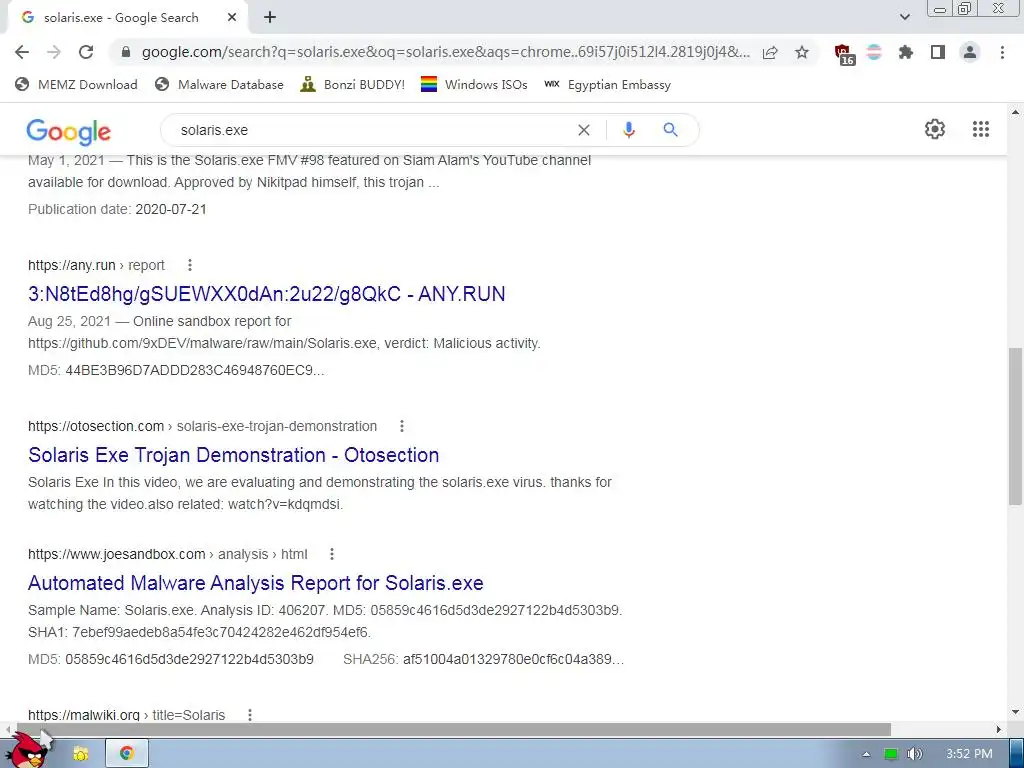Viewport: 1024px width, 768px height.
Task: Show hidden tray icons arrow
Action: coord(867,754)
